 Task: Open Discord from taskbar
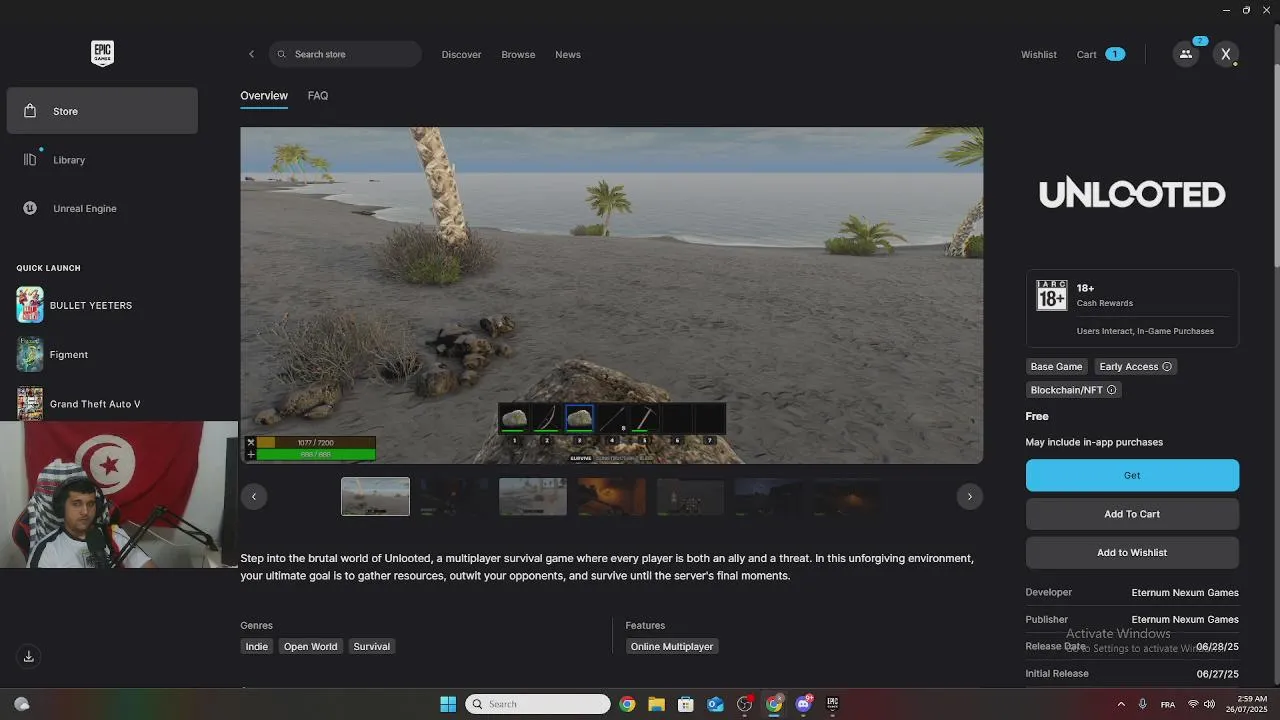(x=803, y=704)
